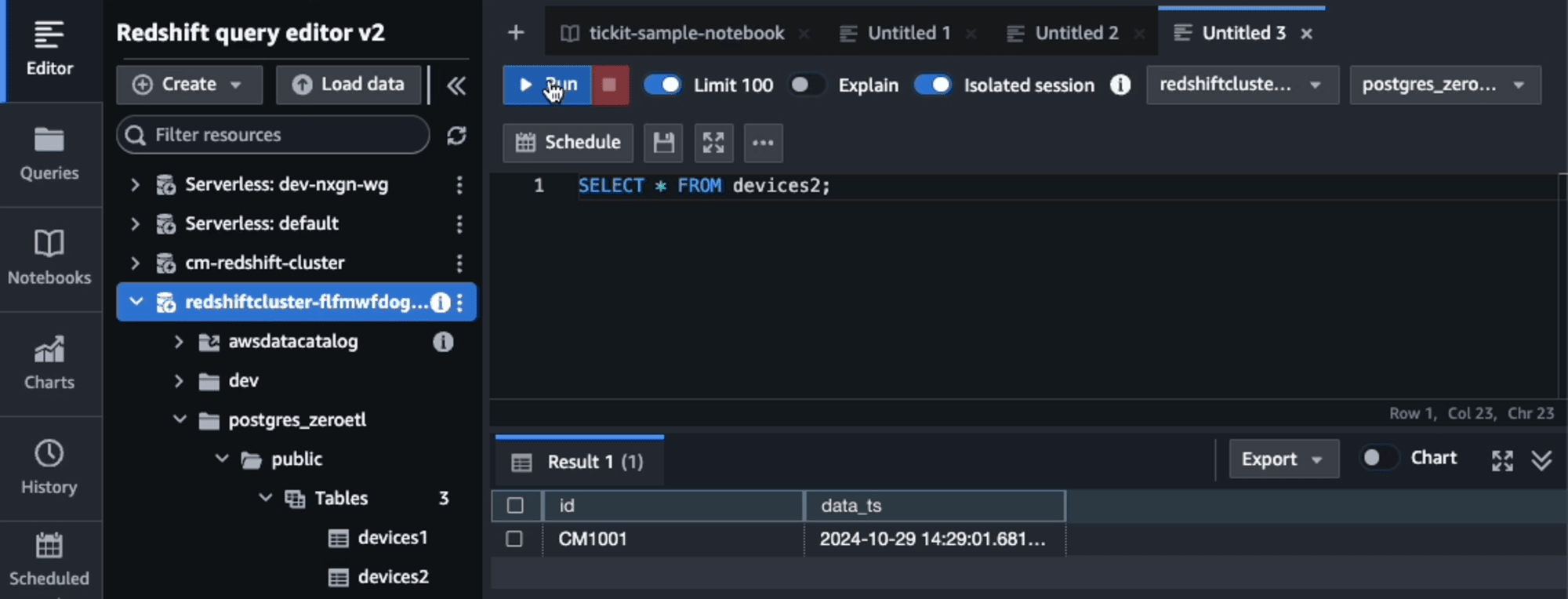Stop the running query
1568x599 pixels.
point(610,85)
